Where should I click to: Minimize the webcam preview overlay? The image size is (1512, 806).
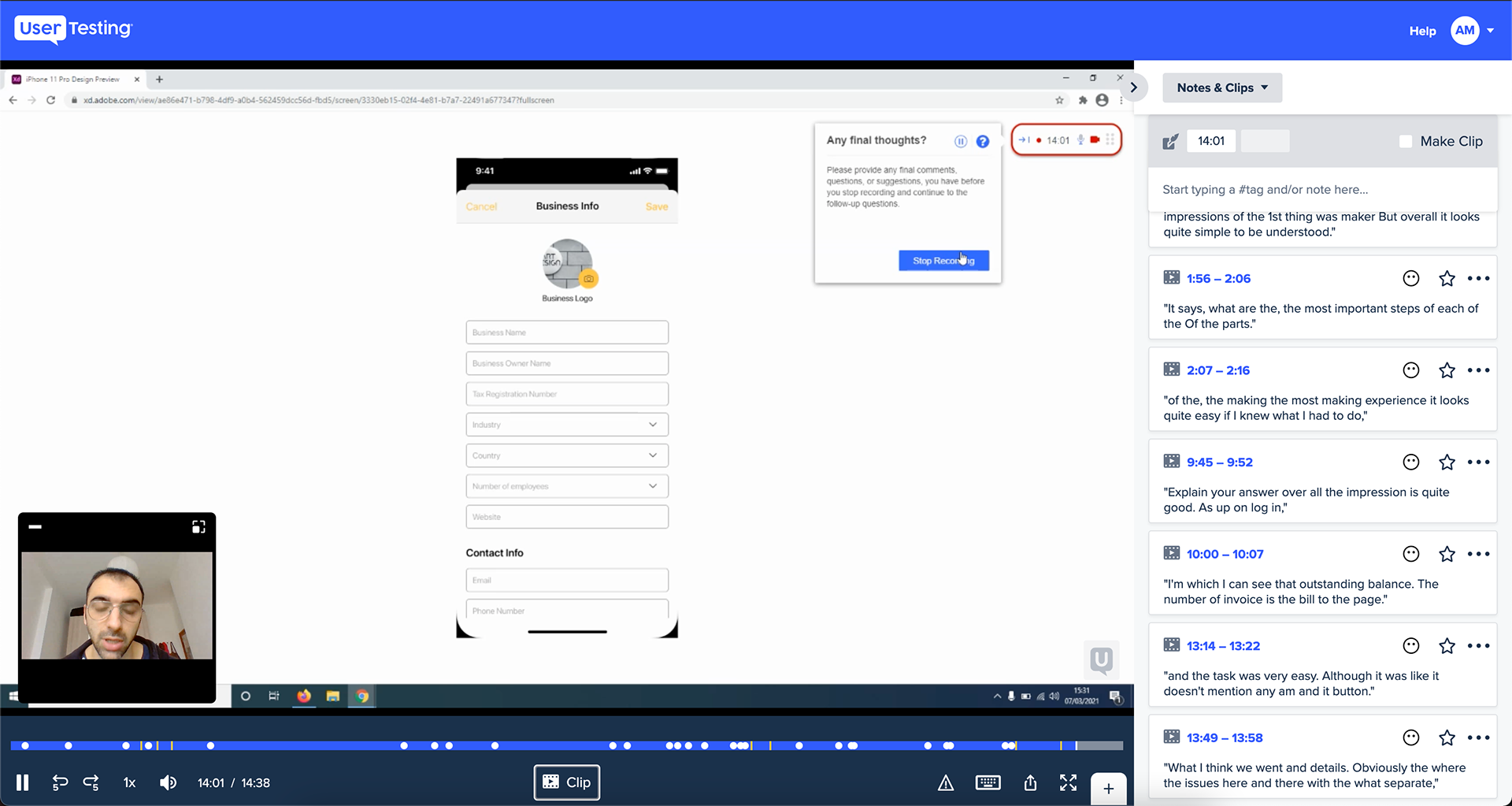pyautogui.click(x=35, y=526)
